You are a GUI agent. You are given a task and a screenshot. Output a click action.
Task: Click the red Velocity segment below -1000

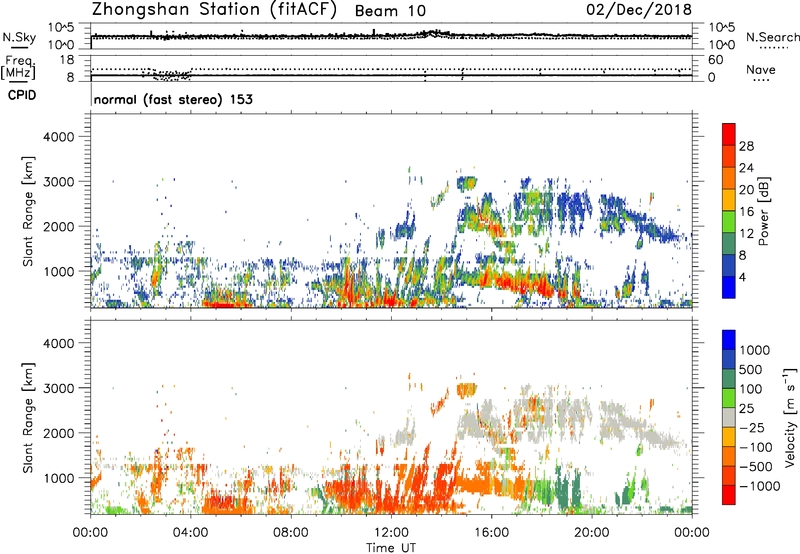tap(729, 495)
